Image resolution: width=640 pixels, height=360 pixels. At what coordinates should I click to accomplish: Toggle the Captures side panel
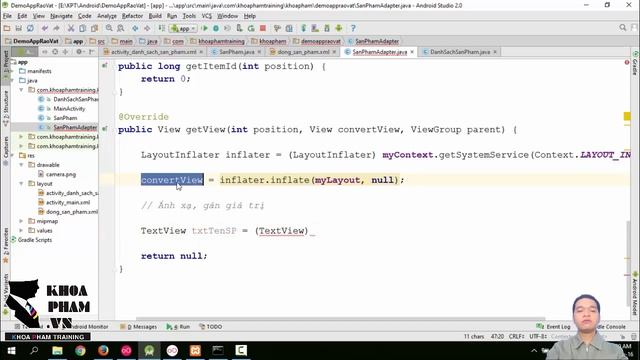click(x=5, y=150)
